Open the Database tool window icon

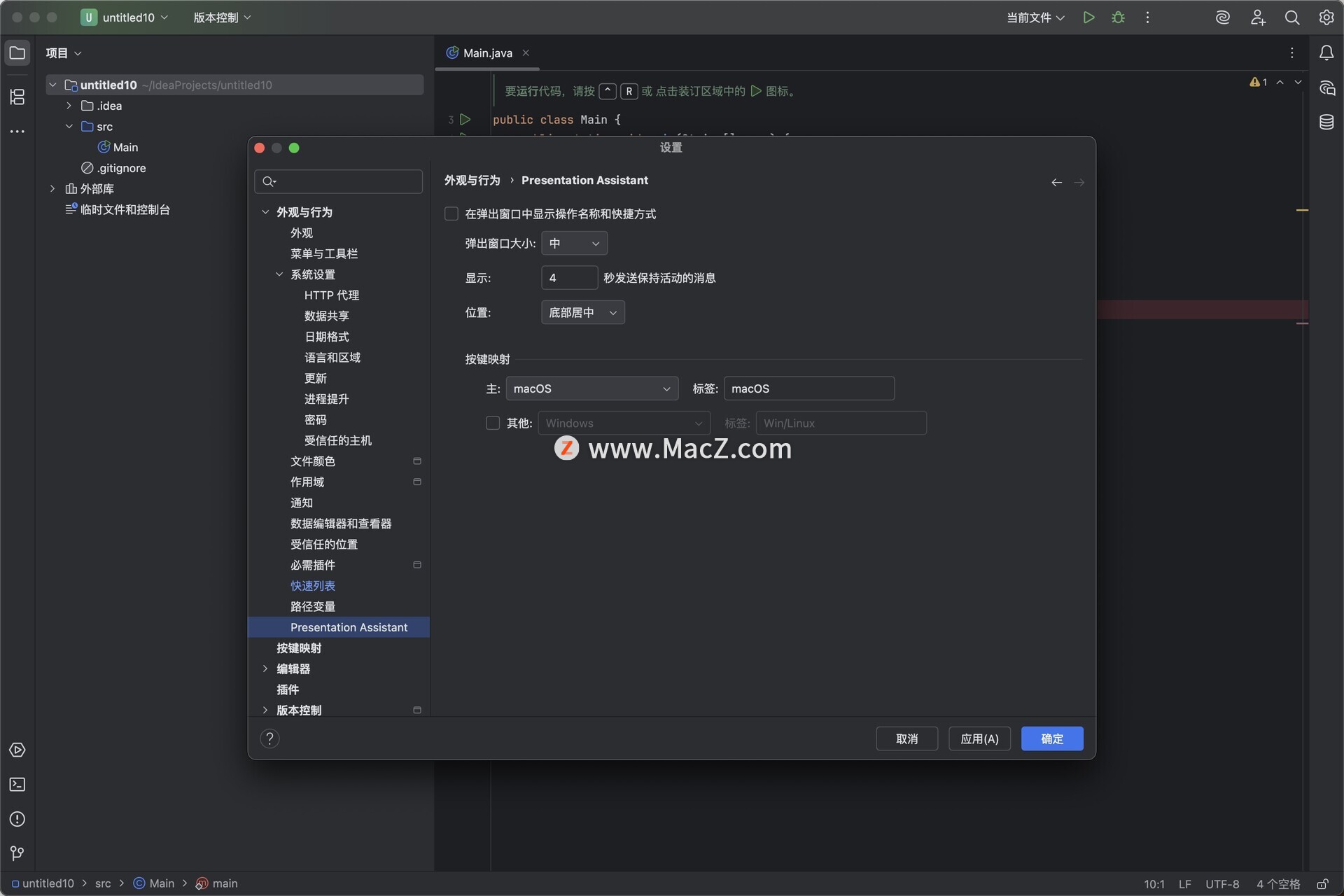tap(1326, 122)
